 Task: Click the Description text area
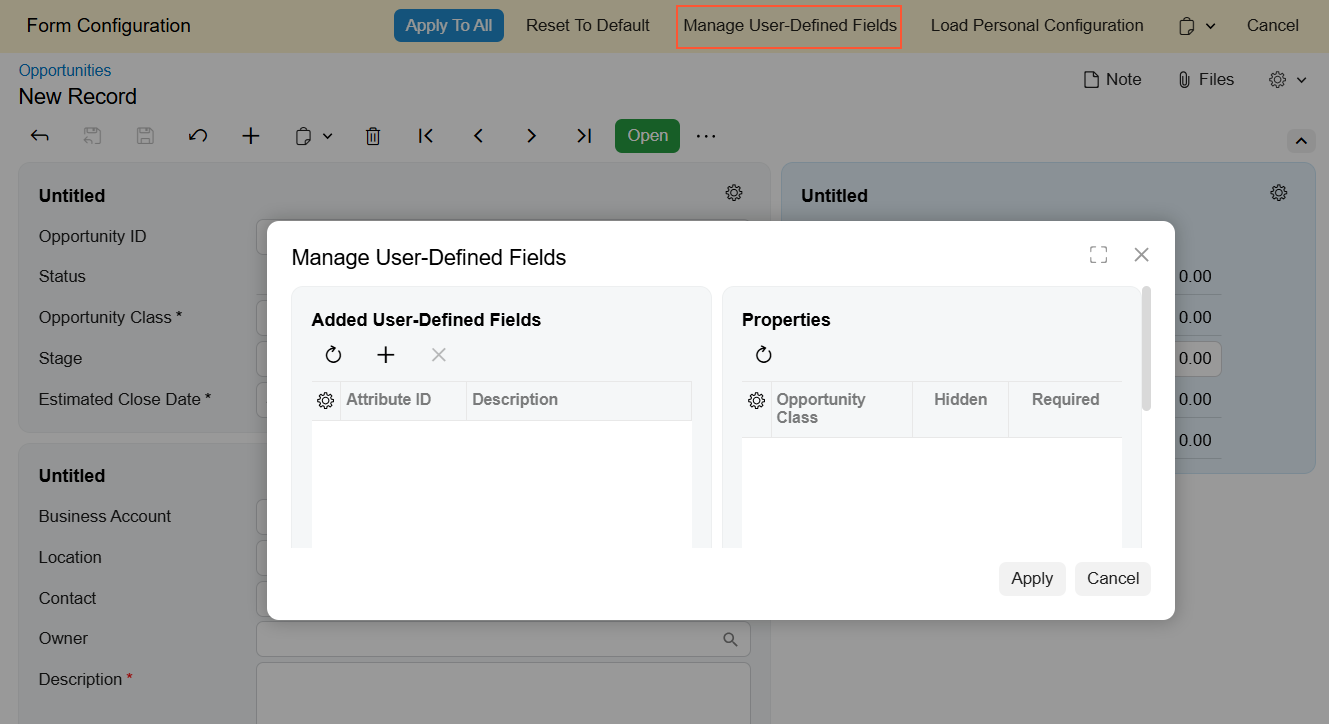503,692
